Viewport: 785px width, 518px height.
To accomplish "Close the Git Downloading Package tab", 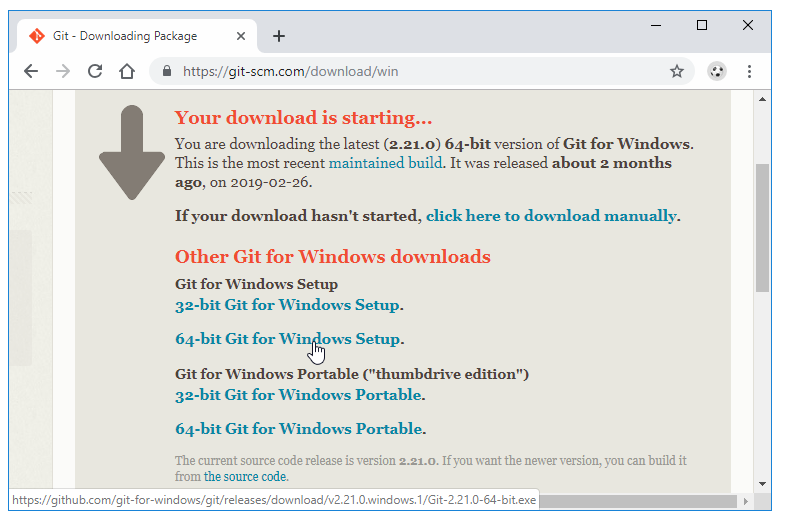I will coord(243,36).
